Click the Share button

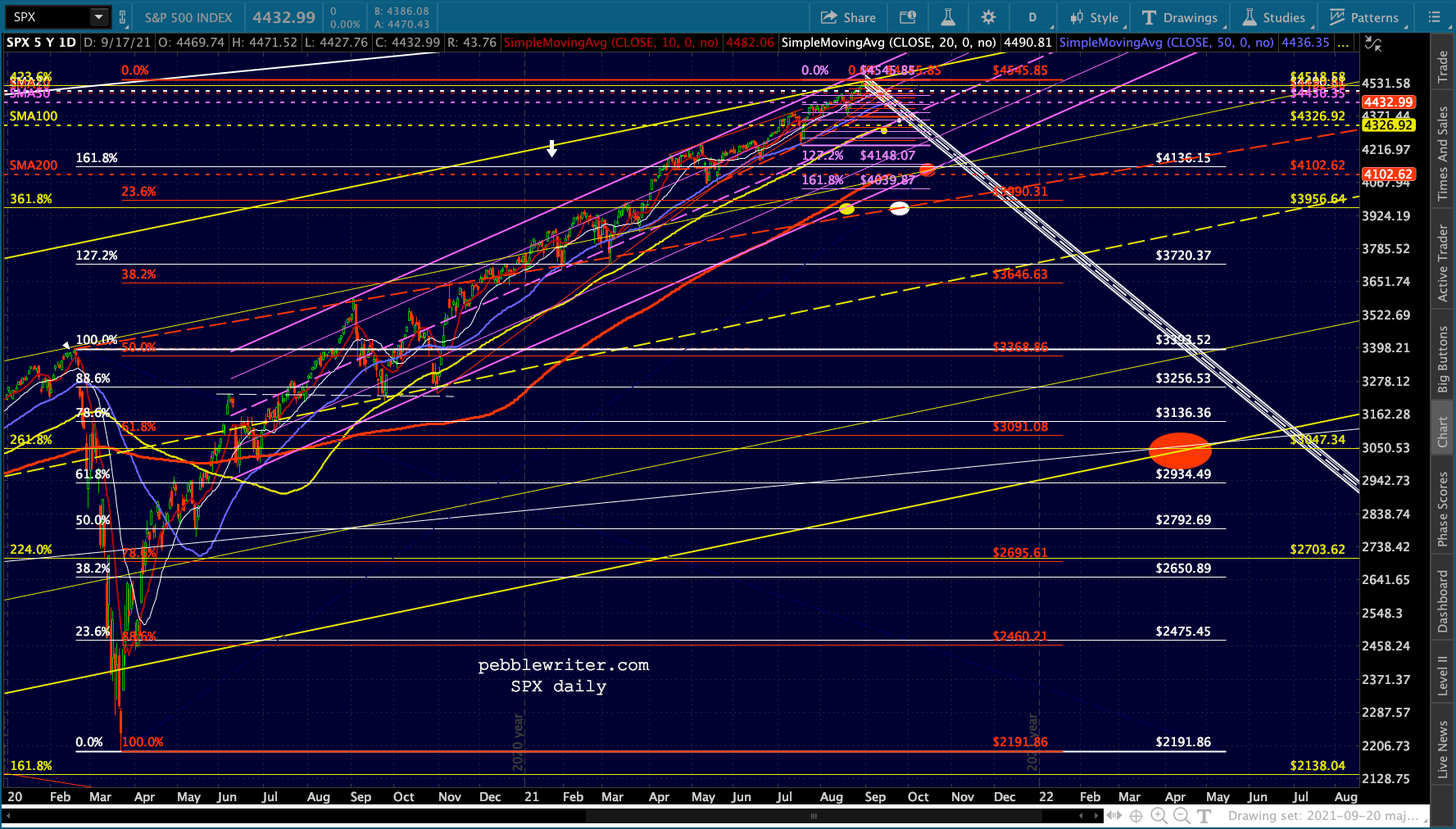click(848, 17)
